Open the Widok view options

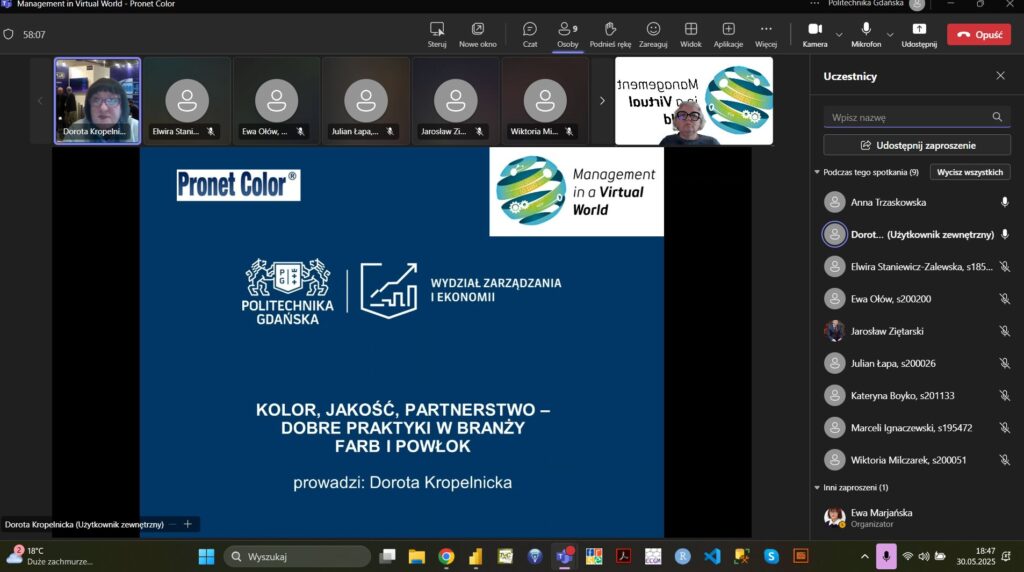point(690,35)
